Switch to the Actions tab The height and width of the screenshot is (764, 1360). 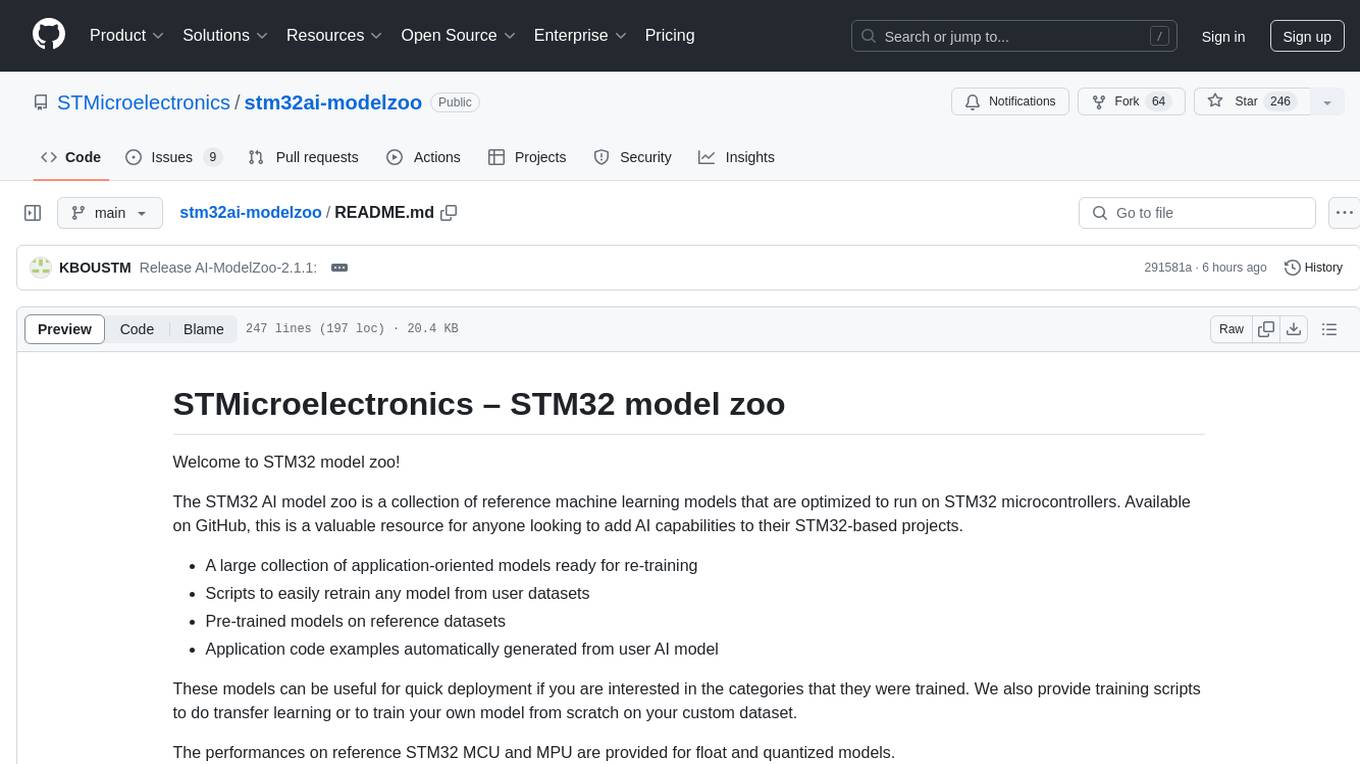[x=423, y=157]
